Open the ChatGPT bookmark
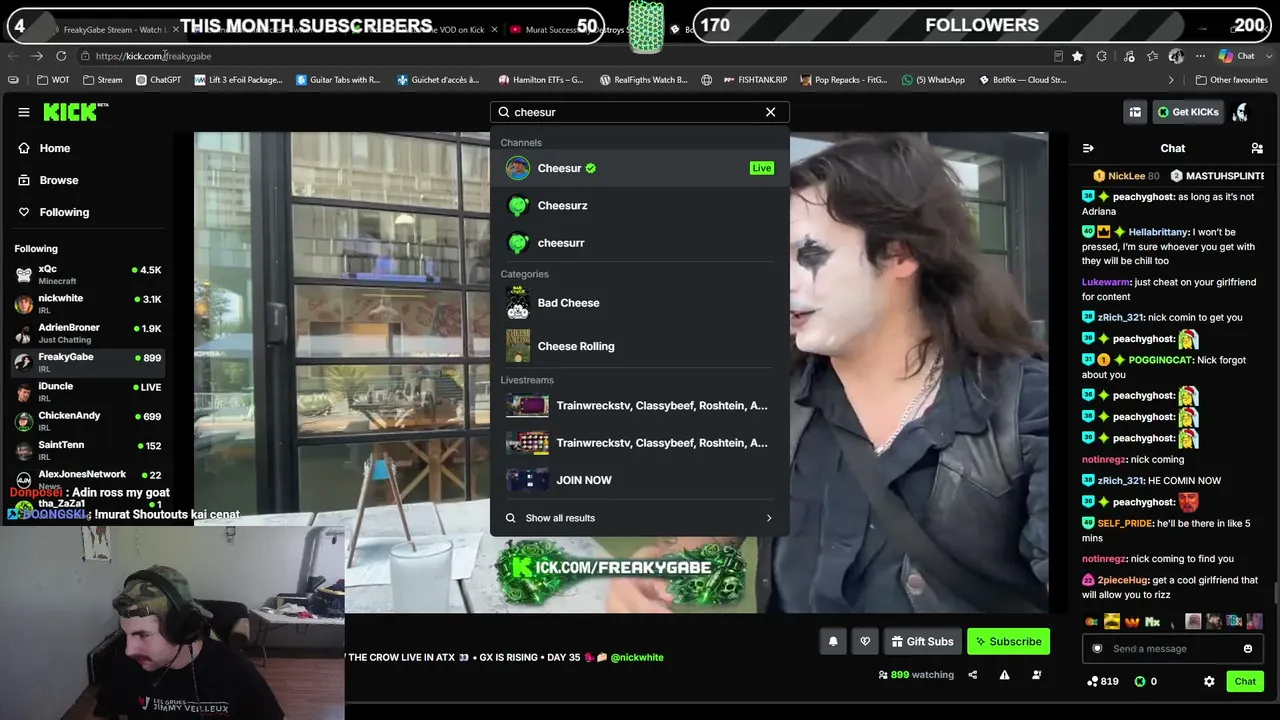This screenshot has height=720, width=1280. tap(158, 80)
